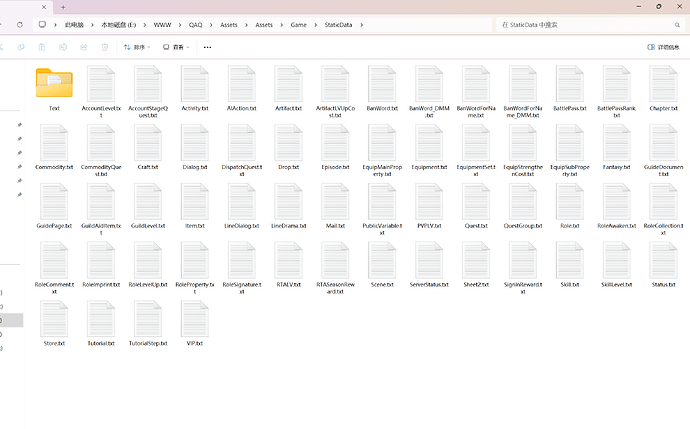Select the file named RoleAwaken.txt
Viewport: 690px width, 429px height.
617,206
